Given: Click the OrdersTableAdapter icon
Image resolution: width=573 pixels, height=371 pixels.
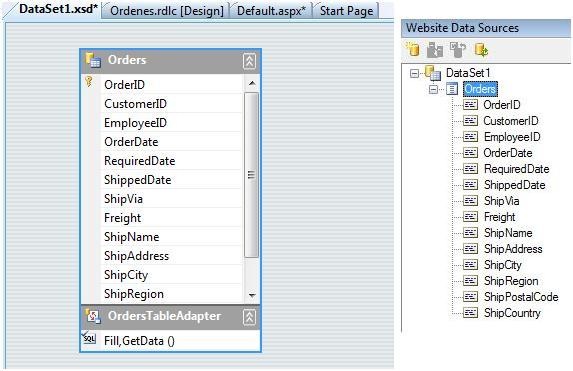Looking at the screenshot, I should click(93, 316).
